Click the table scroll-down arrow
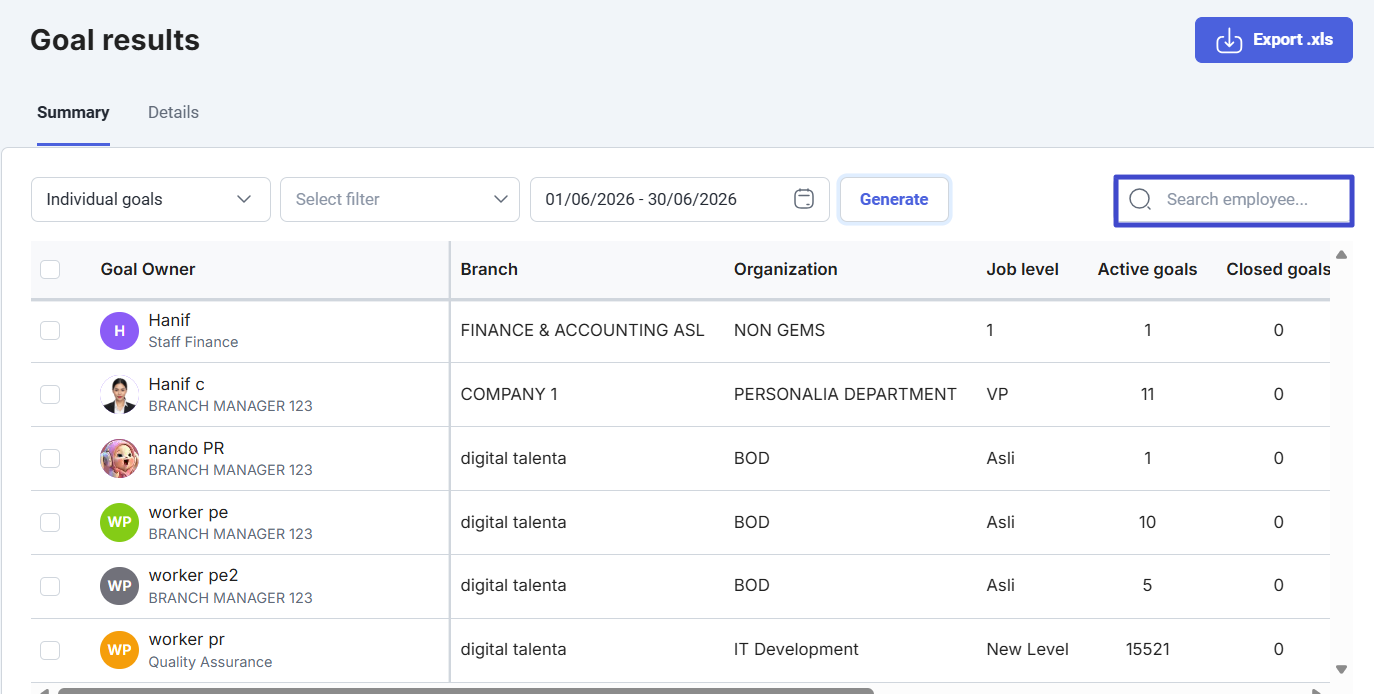This screenshot has width=1374, height=694. coord(1342,669)
